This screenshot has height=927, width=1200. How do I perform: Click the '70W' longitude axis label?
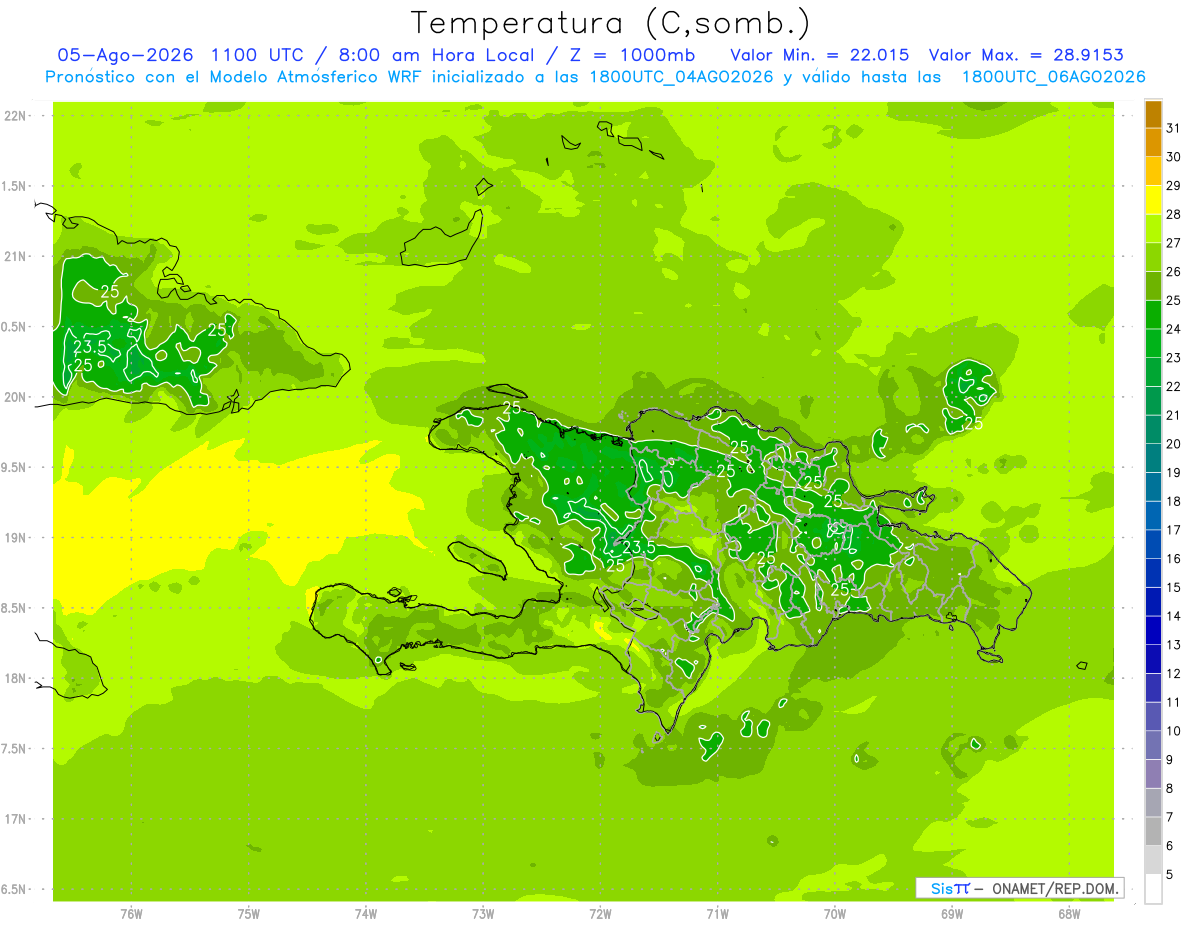(x=835, y=914)
